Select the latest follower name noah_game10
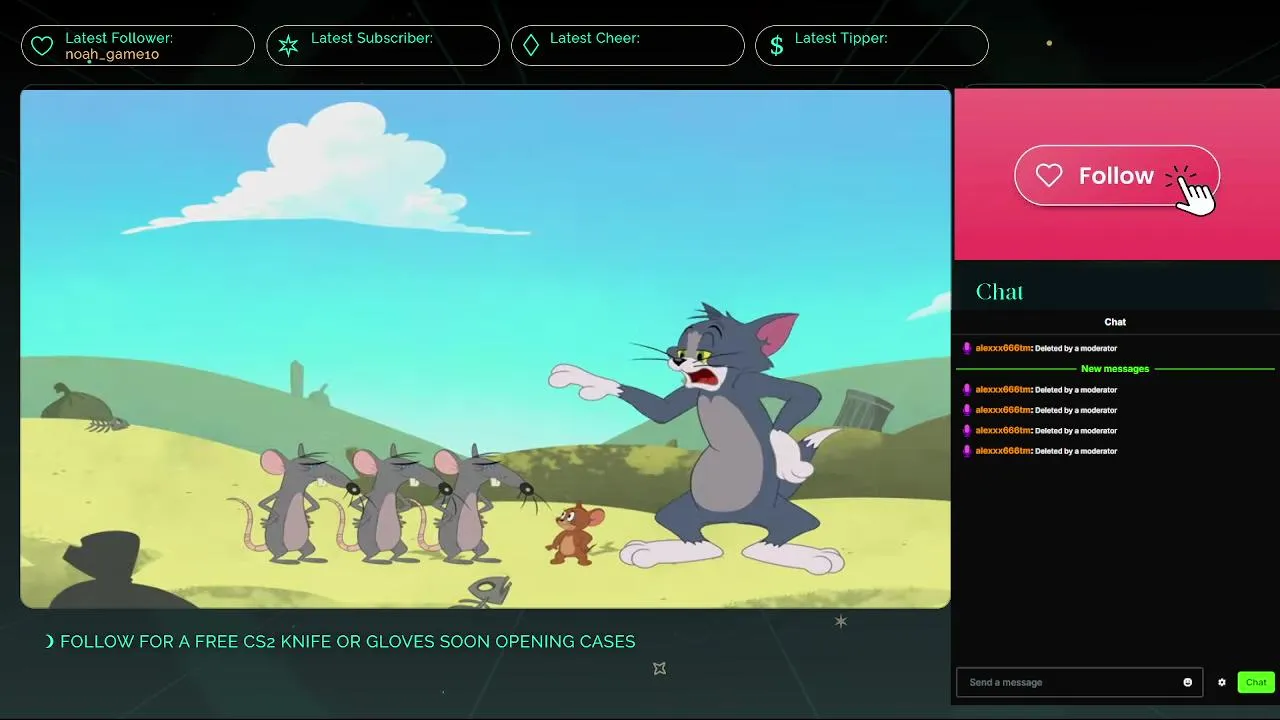Viewport: 1280px width, 720px height. (112, 54)
